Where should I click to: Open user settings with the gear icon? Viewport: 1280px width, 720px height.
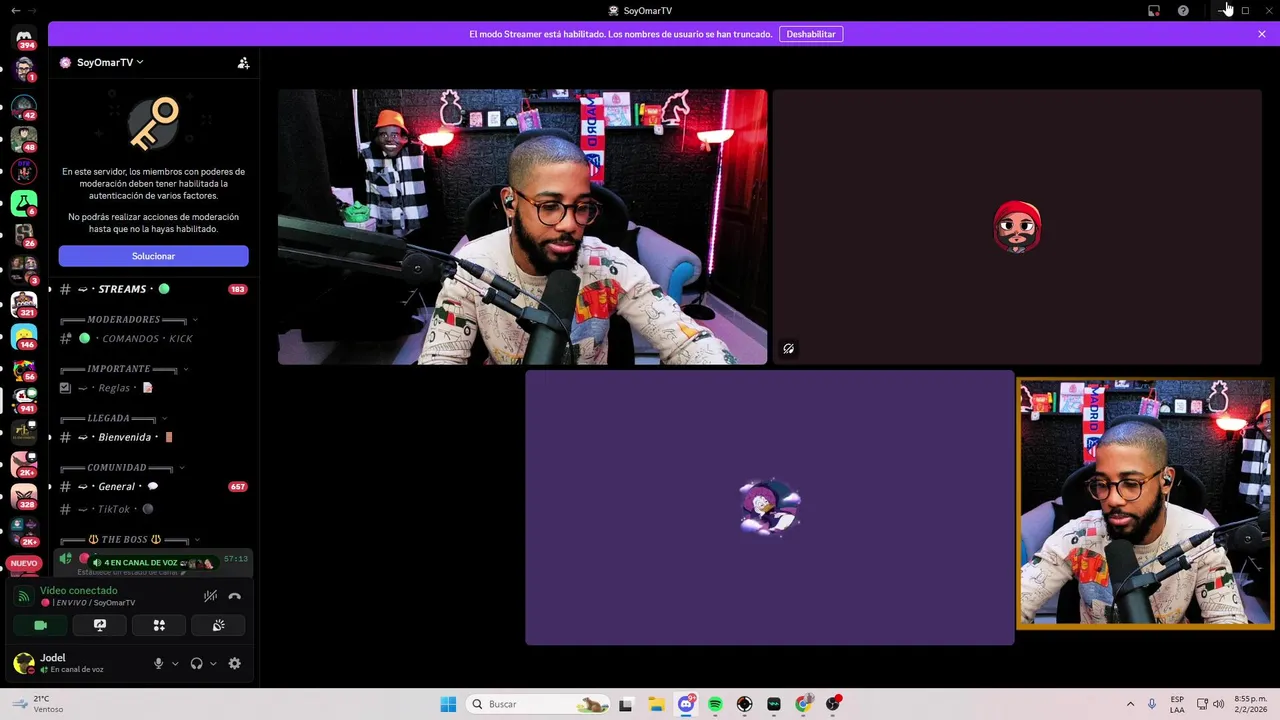pyautogui.click(x=235, y=663)
